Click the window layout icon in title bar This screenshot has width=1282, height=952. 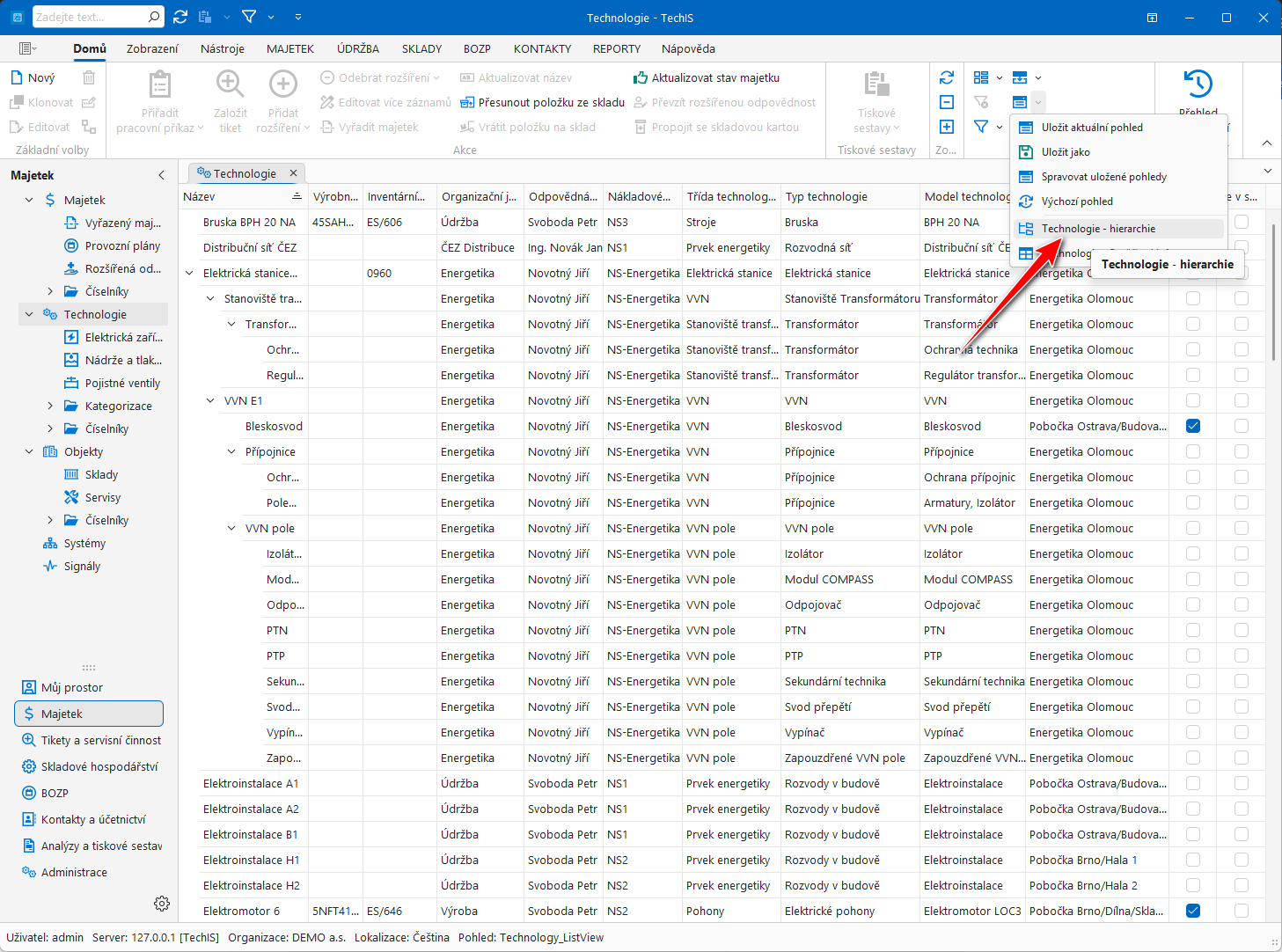(1152, 18)
